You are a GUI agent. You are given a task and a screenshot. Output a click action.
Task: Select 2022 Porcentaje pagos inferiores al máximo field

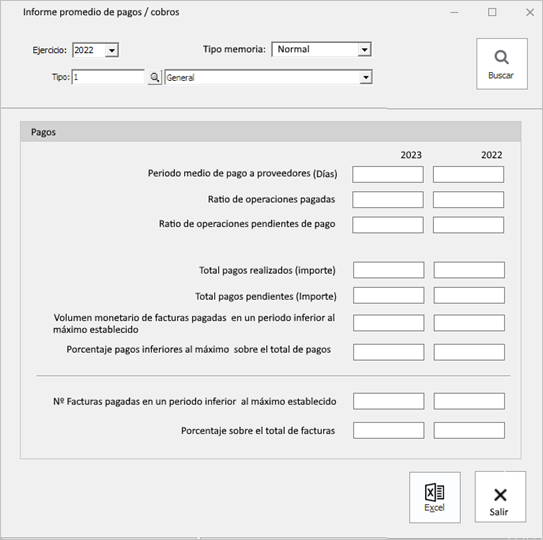pyautogui.click(x=469, y=352)
